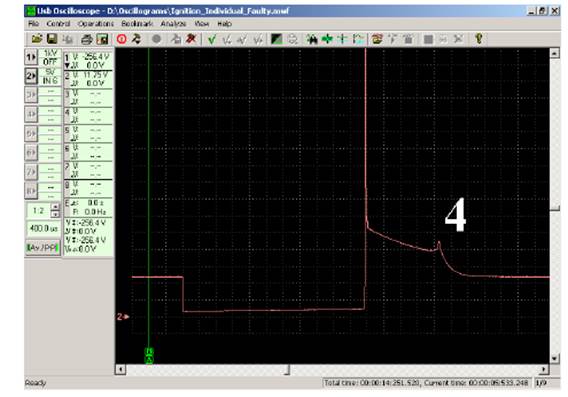Click the 1/9 page indicator in status bar

click(x=541, y=383)
